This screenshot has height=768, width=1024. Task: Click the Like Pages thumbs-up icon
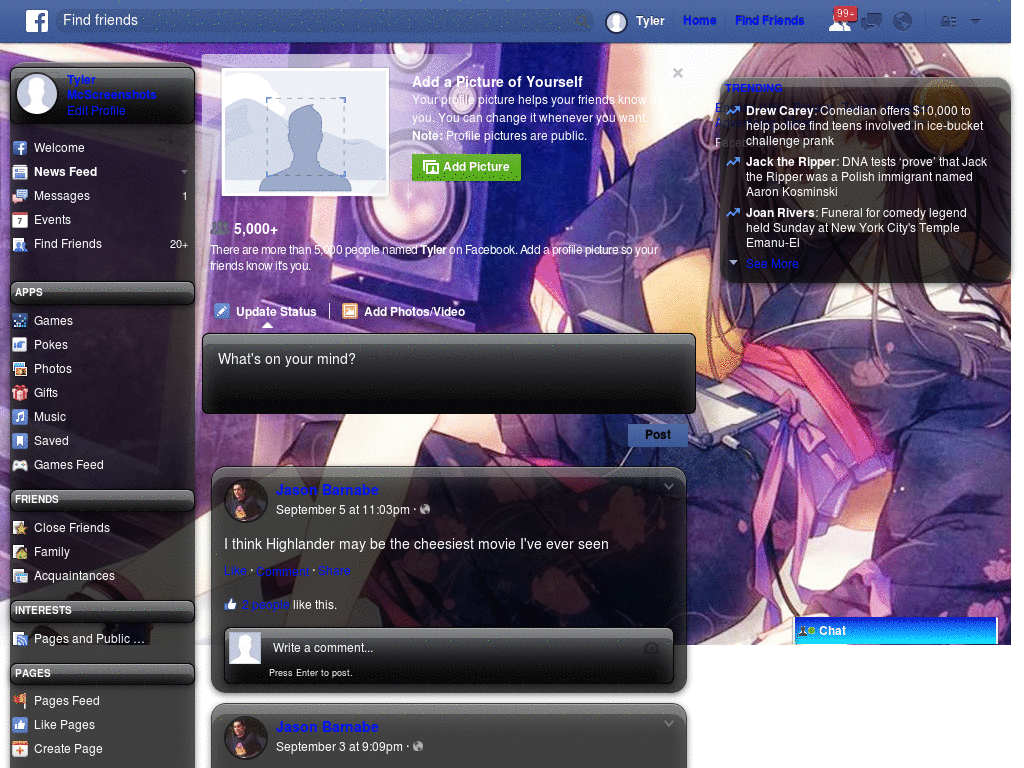[x=20, y=725]
